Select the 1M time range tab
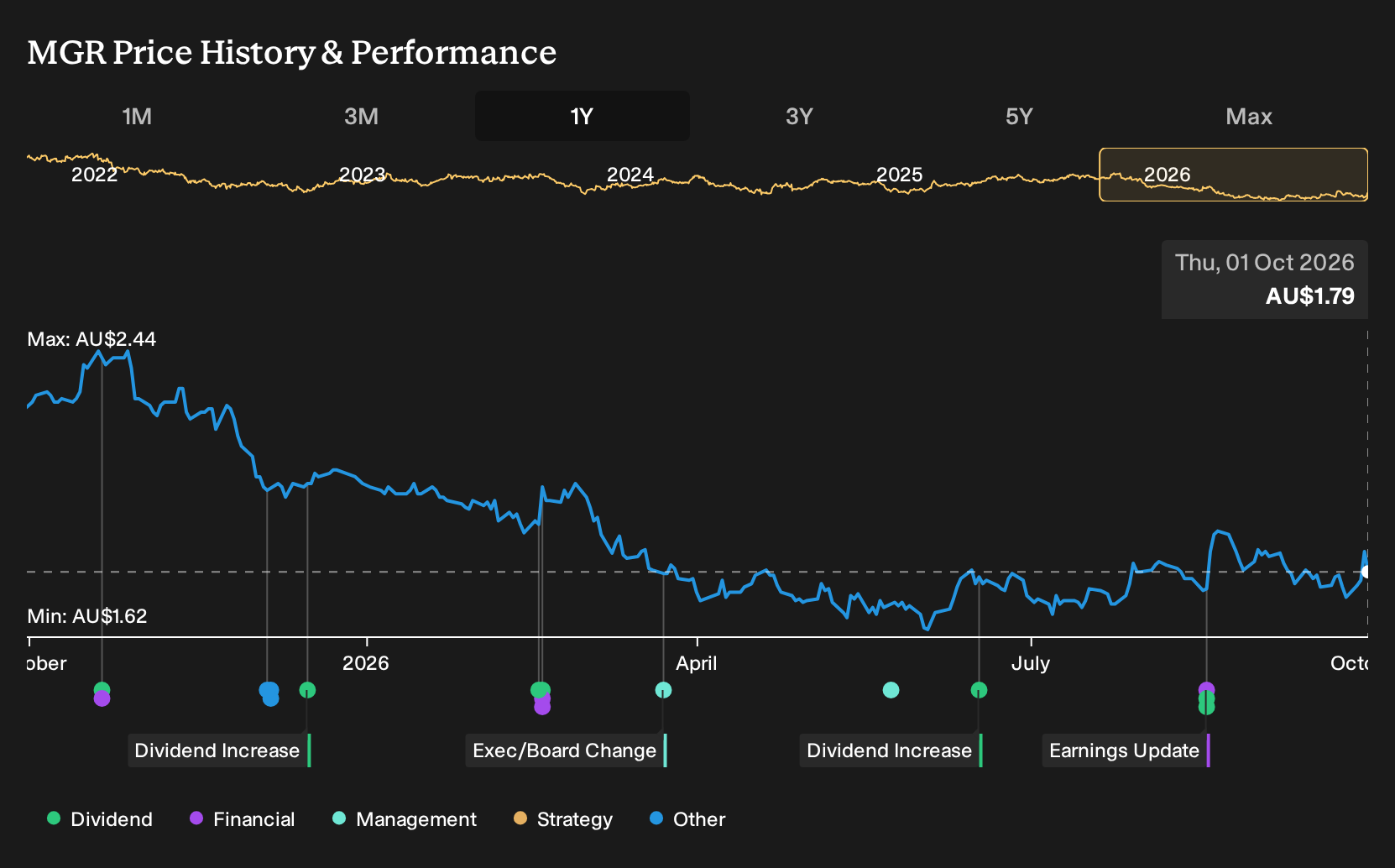This screenshot has height=868, width=1395. click(x=137, y=116)
